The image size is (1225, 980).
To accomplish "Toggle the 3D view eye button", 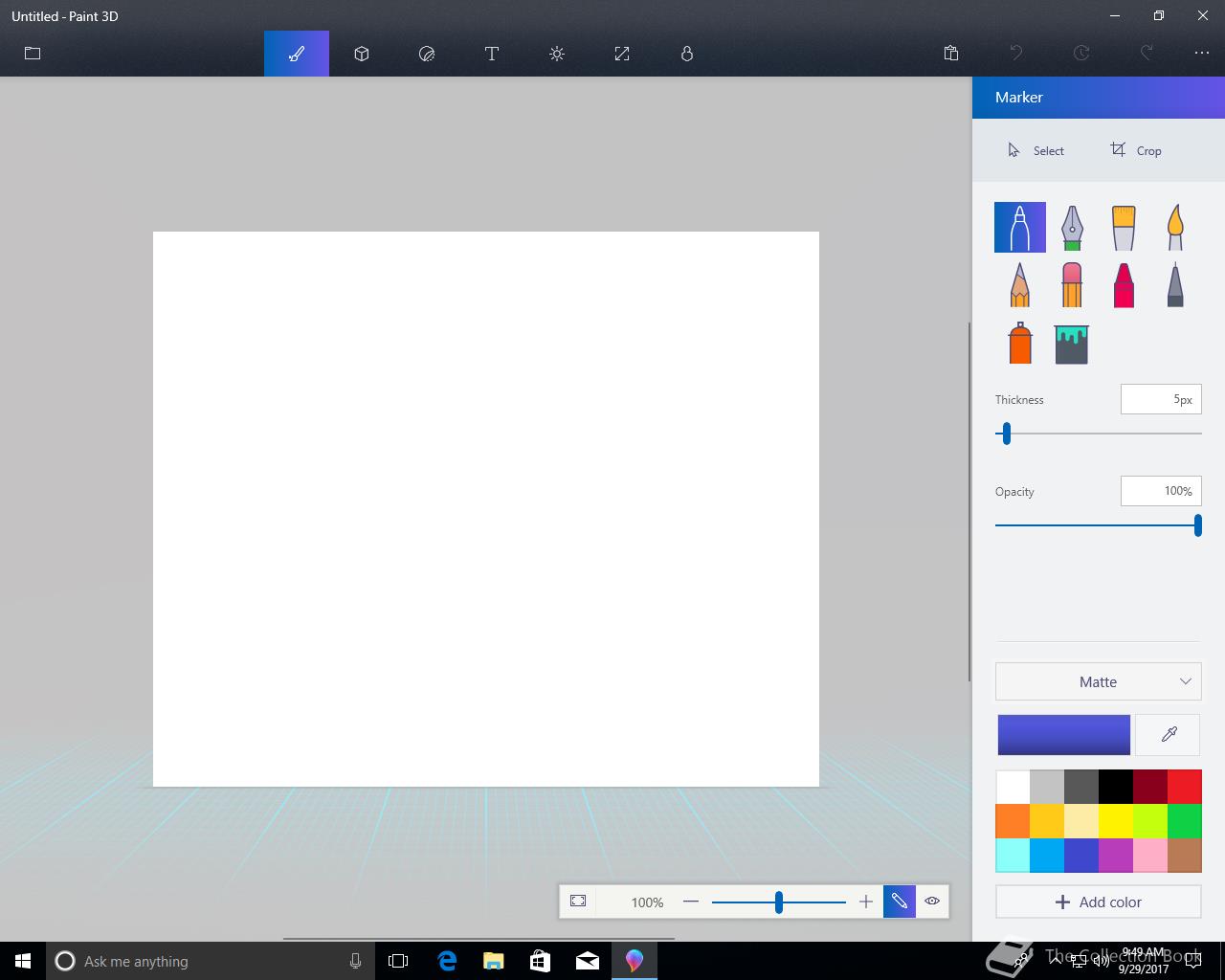I will 932,902.
